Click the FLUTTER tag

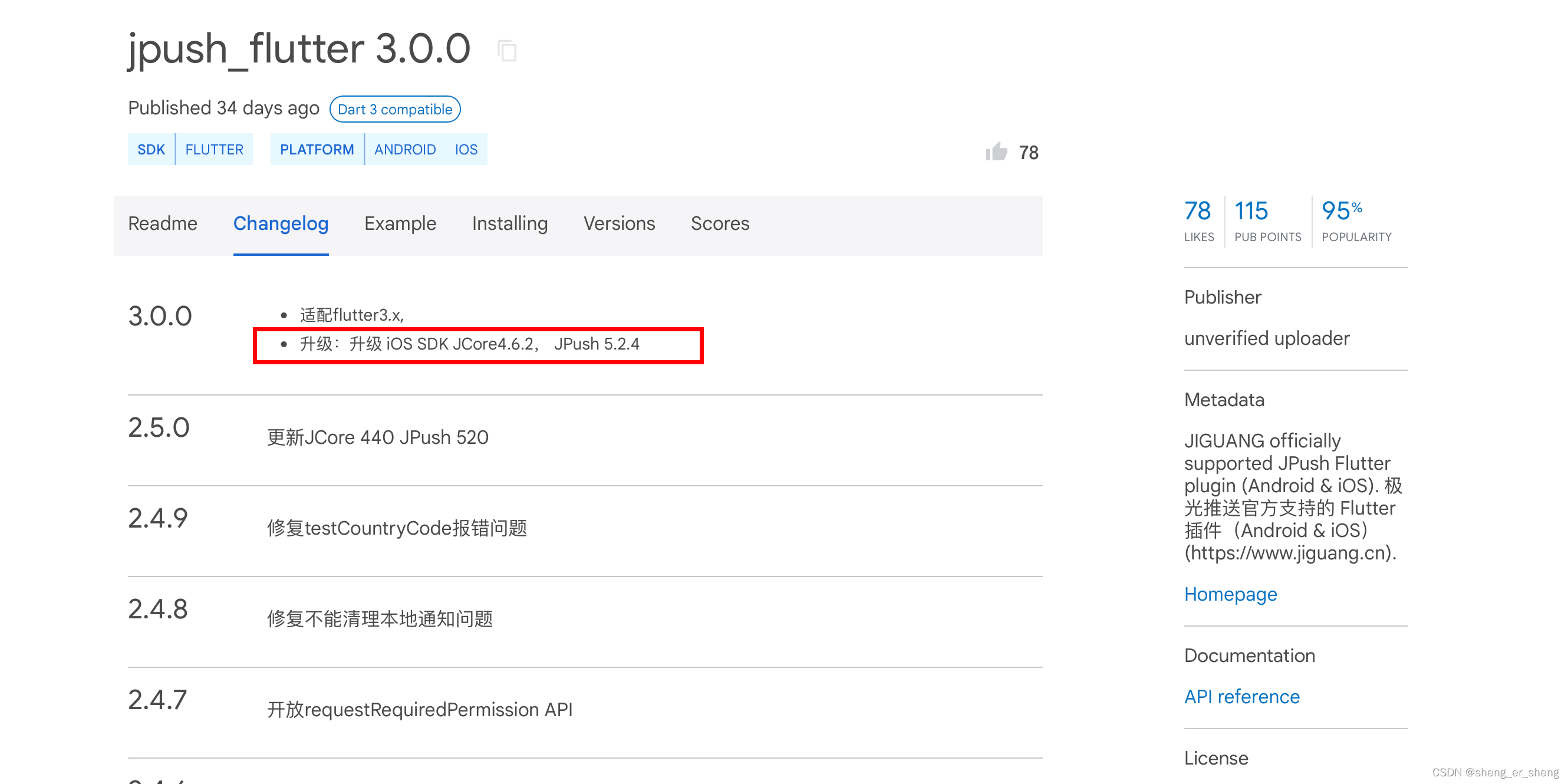click(x=214, y=149)
